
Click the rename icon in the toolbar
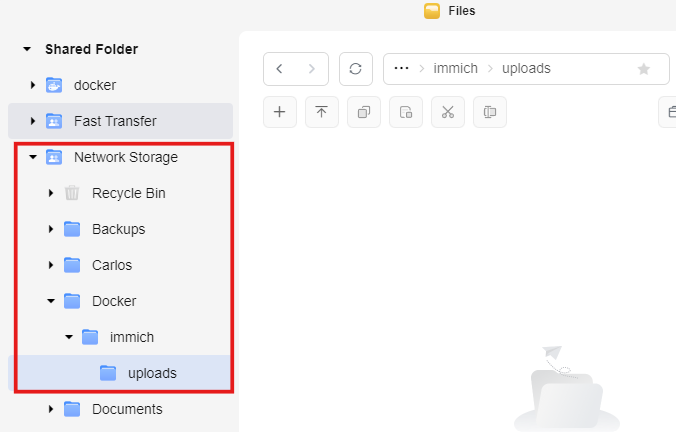point(489,112)
